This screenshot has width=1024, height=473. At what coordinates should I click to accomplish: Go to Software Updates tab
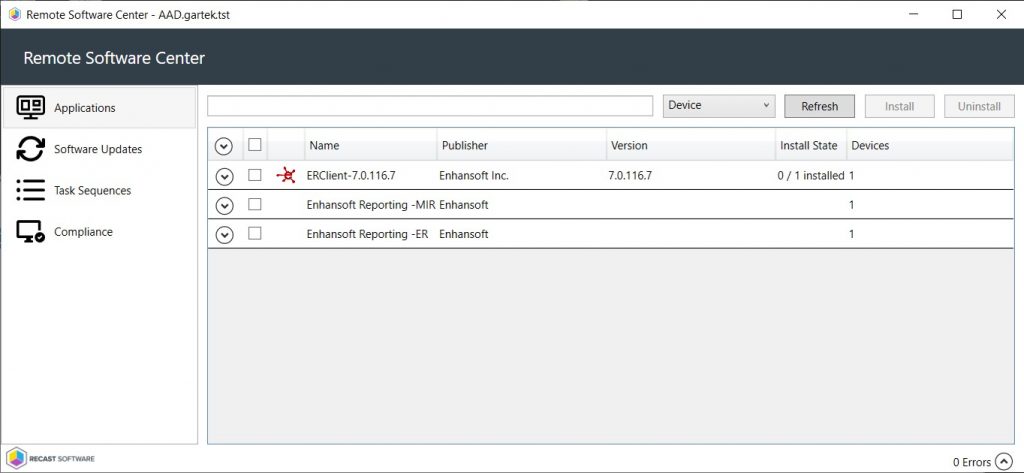(x=98, y=149)
